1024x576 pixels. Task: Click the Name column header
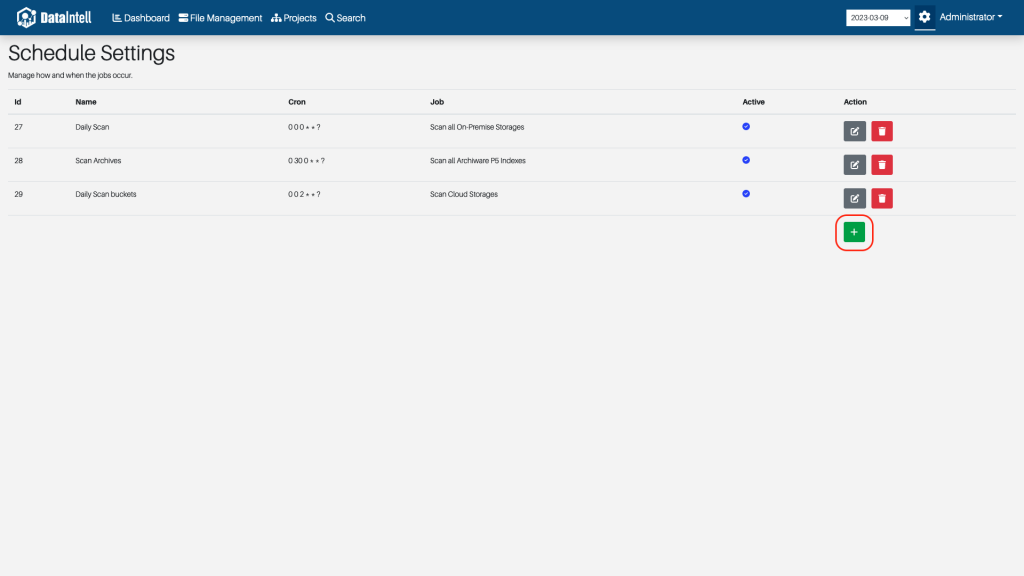(86, 102)
